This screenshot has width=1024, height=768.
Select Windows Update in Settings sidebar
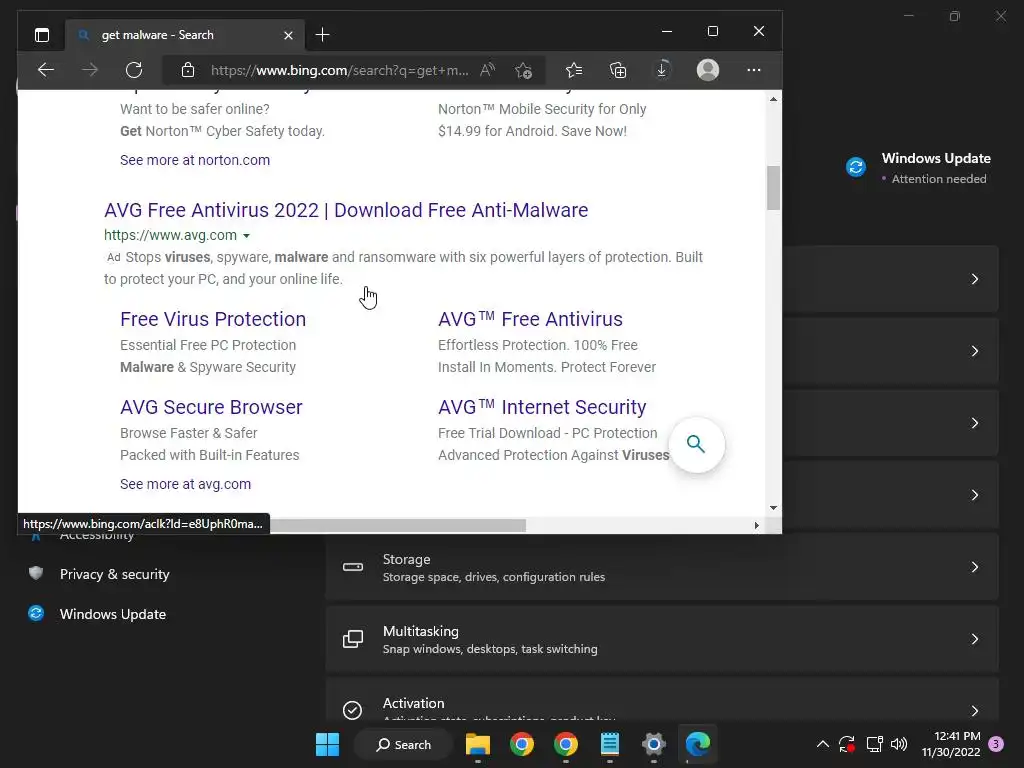(112, 615)
